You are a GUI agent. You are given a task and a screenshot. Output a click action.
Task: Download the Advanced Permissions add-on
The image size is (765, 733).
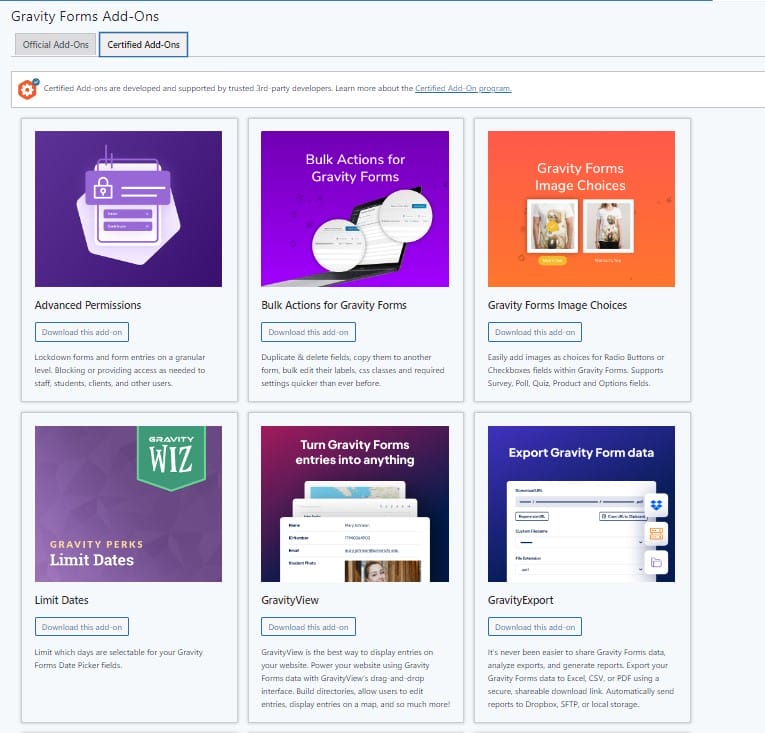coord(82,332)
